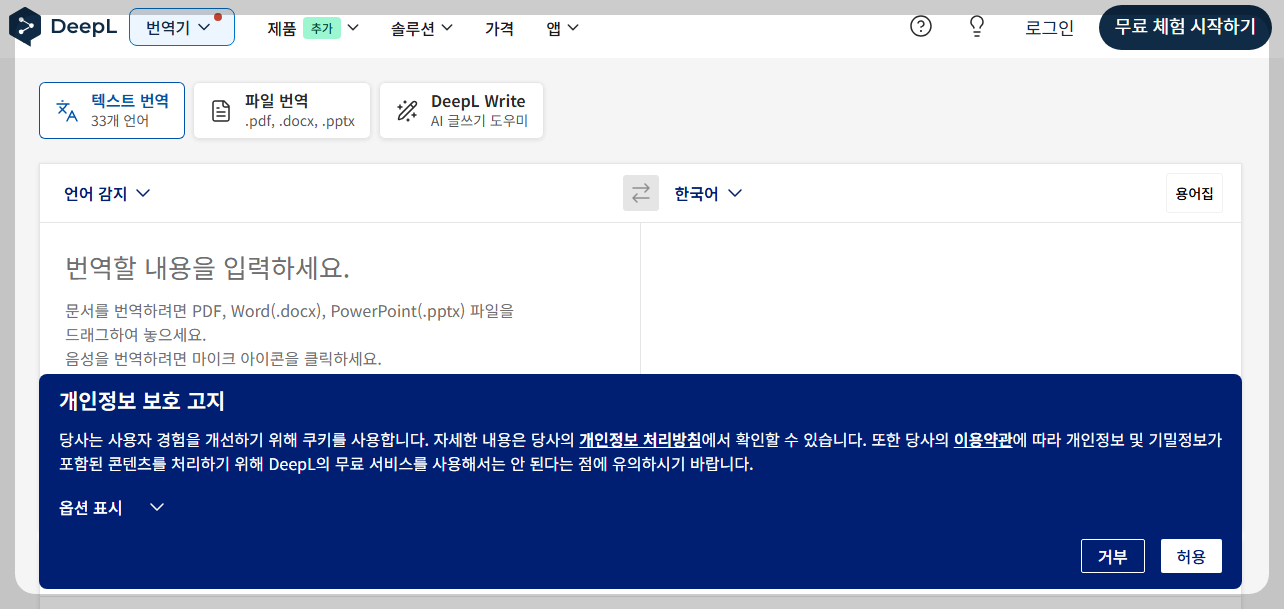The image size is (1284, 609).
Task: Expand the 앱 dropdown
Action: click(x=562, y=28)
